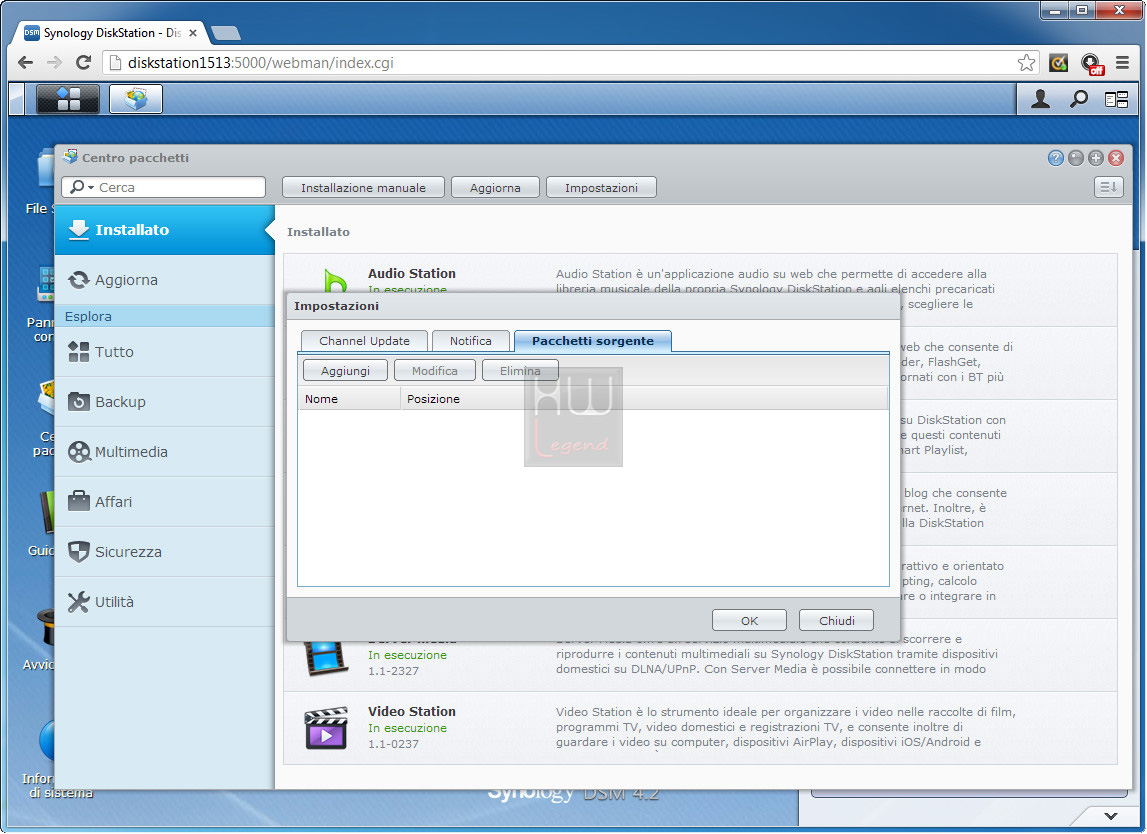The height and width of the screenshot is (834, 1147).
Task: Click the Video Station package name
Action: click(412, 711)
